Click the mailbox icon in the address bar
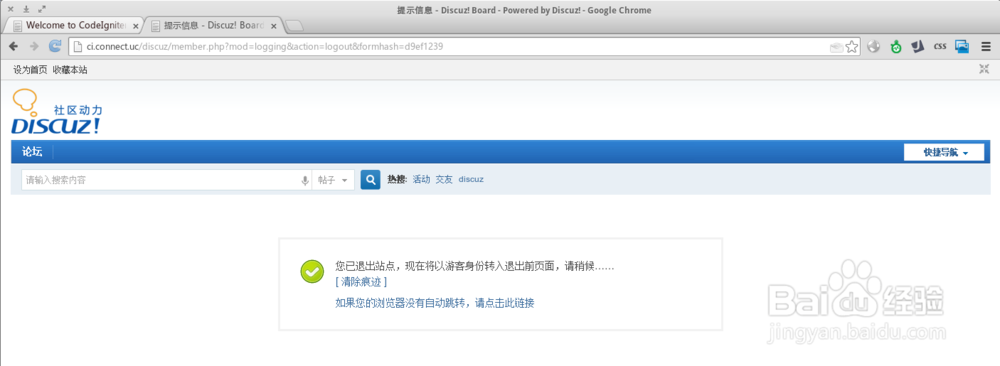Screen dimensions: 1000x366 tap(836, 47)
